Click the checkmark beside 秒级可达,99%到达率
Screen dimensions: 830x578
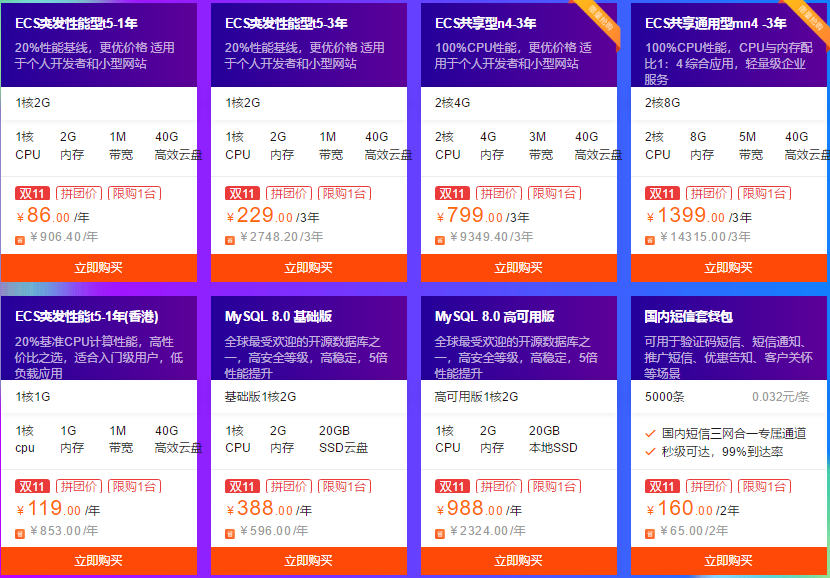[x=651, y=452]
